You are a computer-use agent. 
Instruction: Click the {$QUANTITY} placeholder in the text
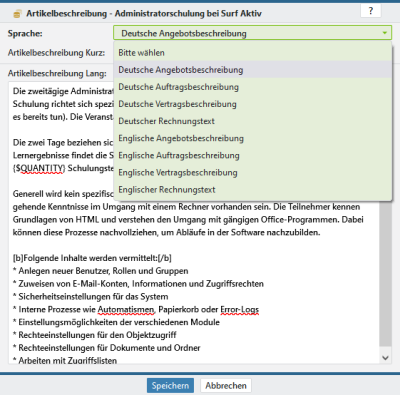(x=39, y=168)
